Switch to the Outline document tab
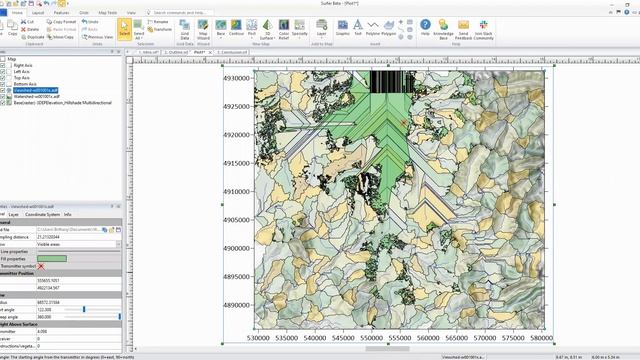This screenshot has height=360, width=640. 176,52
